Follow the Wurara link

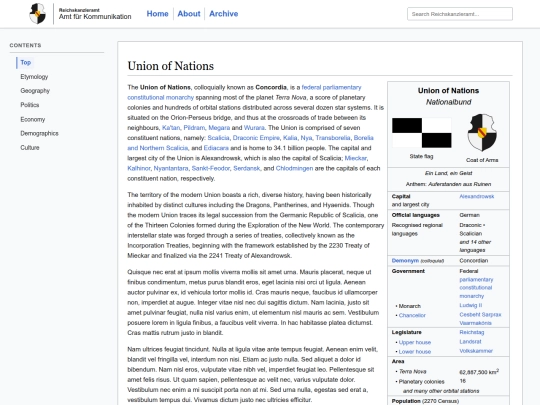254,128
